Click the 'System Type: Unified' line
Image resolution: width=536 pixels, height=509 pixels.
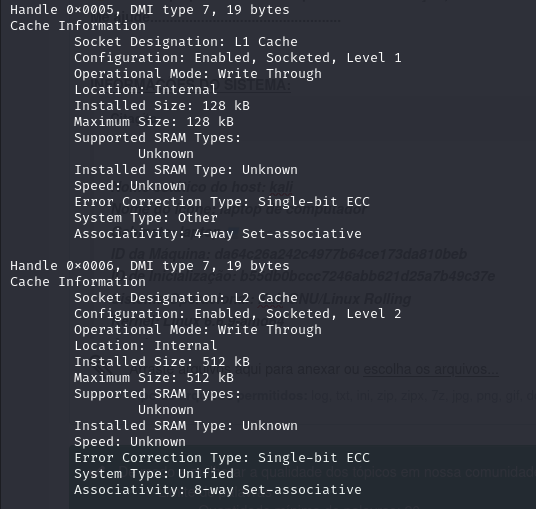tap(154, 474)
